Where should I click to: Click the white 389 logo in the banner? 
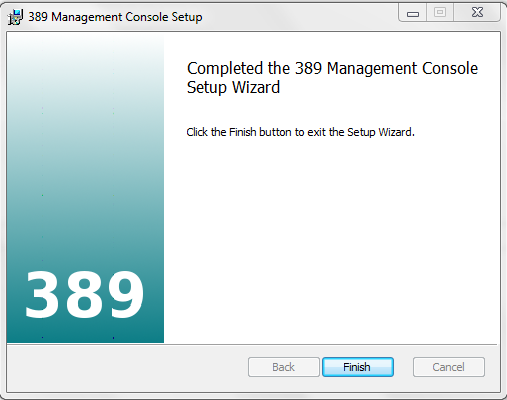pos(84,295)
